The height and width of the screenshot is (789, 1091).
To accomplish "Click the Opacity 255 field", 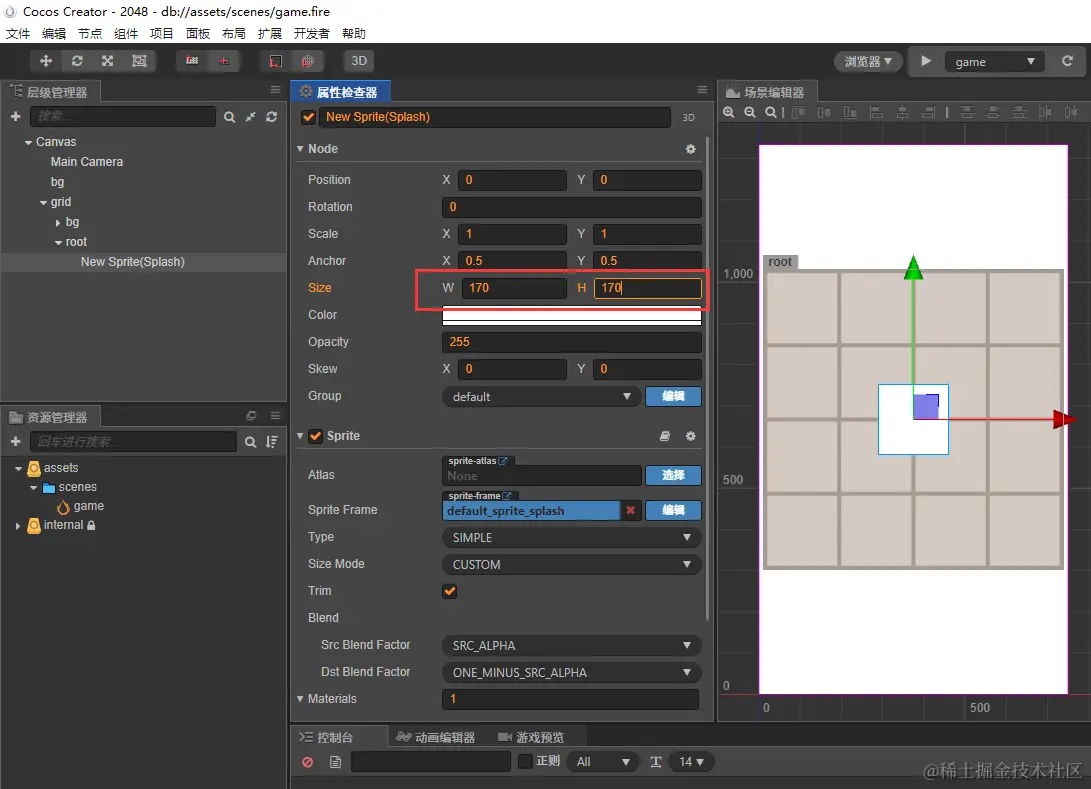I will 571,342.
